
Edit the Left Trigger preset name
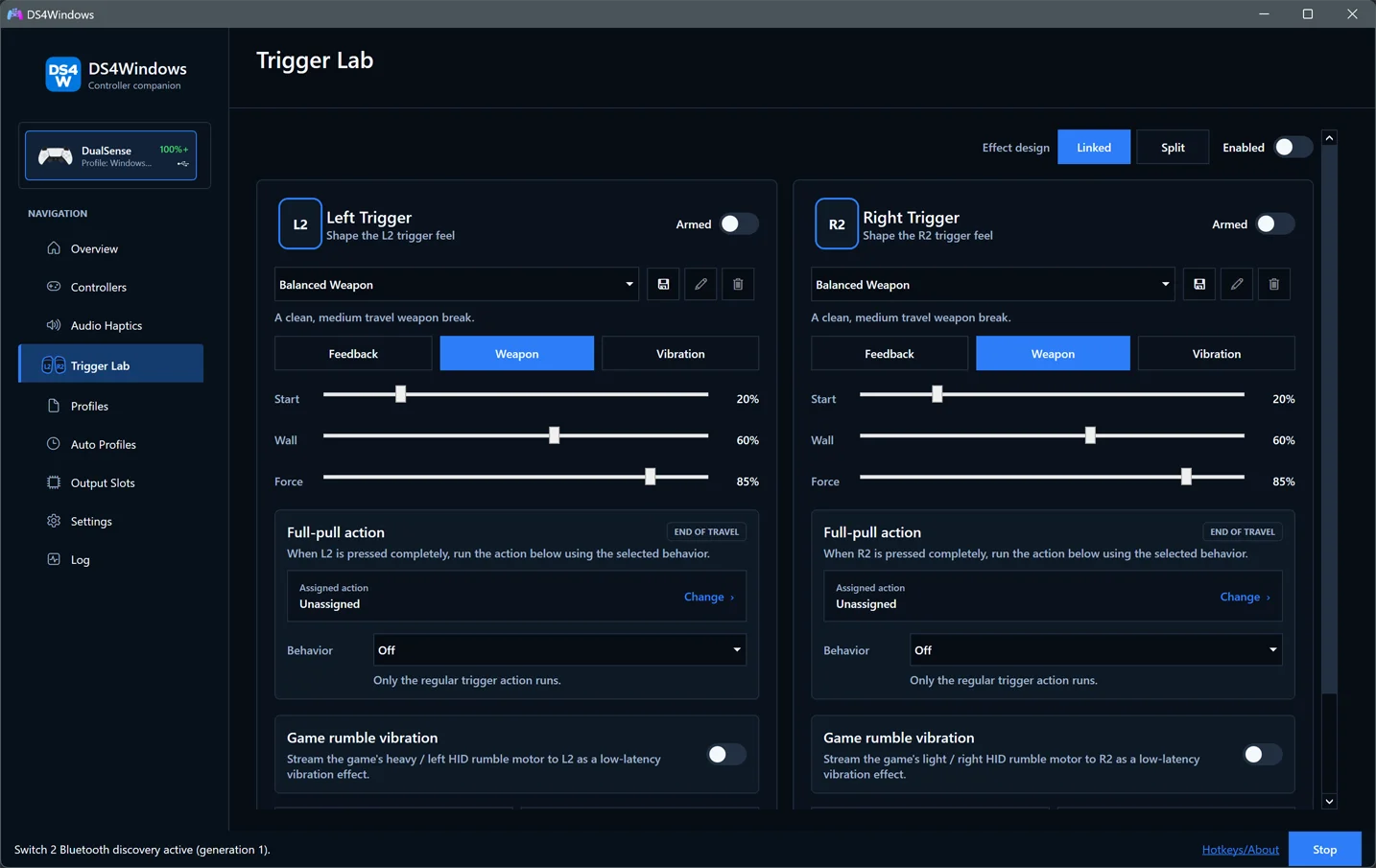(700, 284)
